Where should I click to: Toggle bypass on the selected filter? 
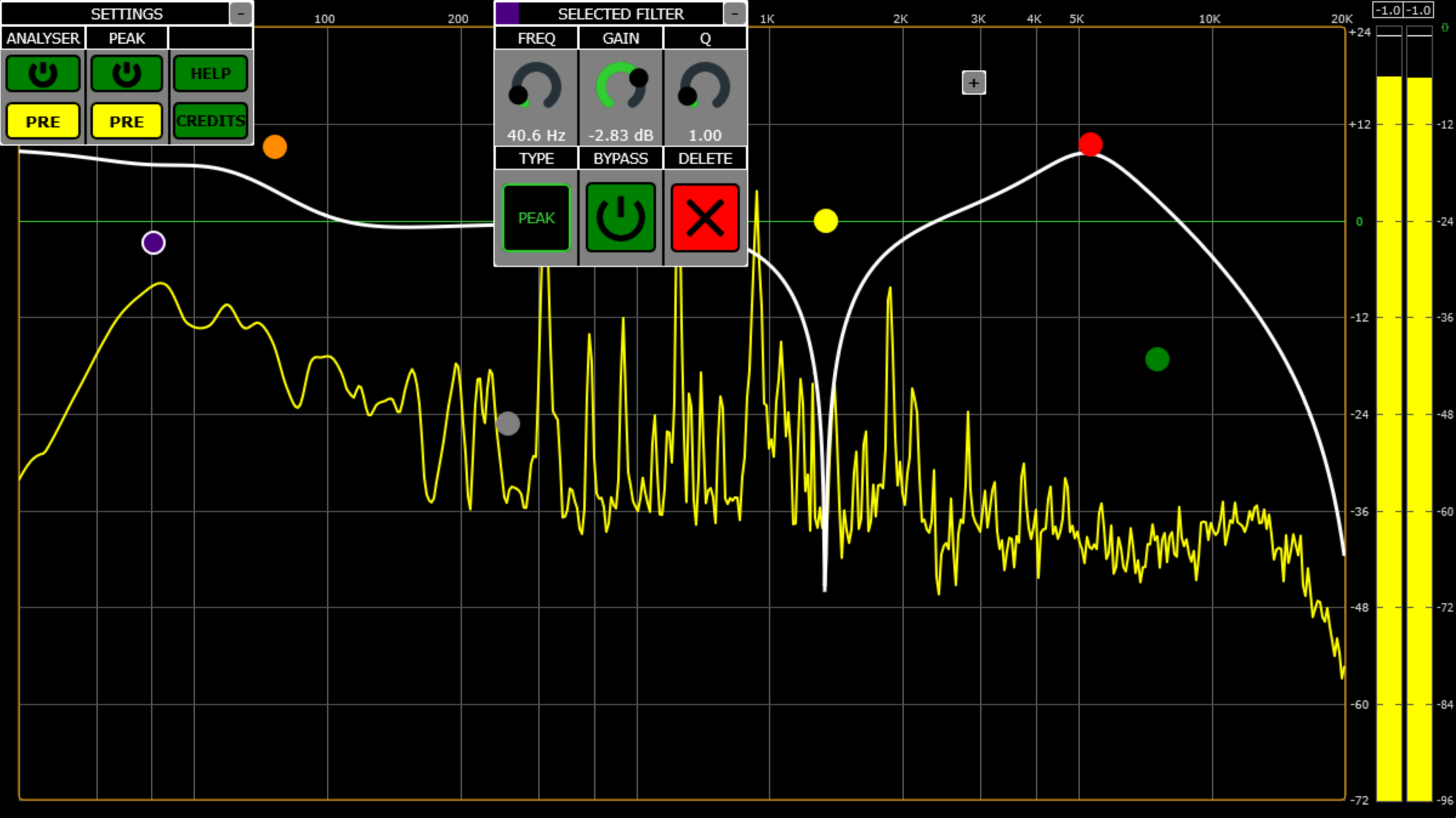(620, 218)
